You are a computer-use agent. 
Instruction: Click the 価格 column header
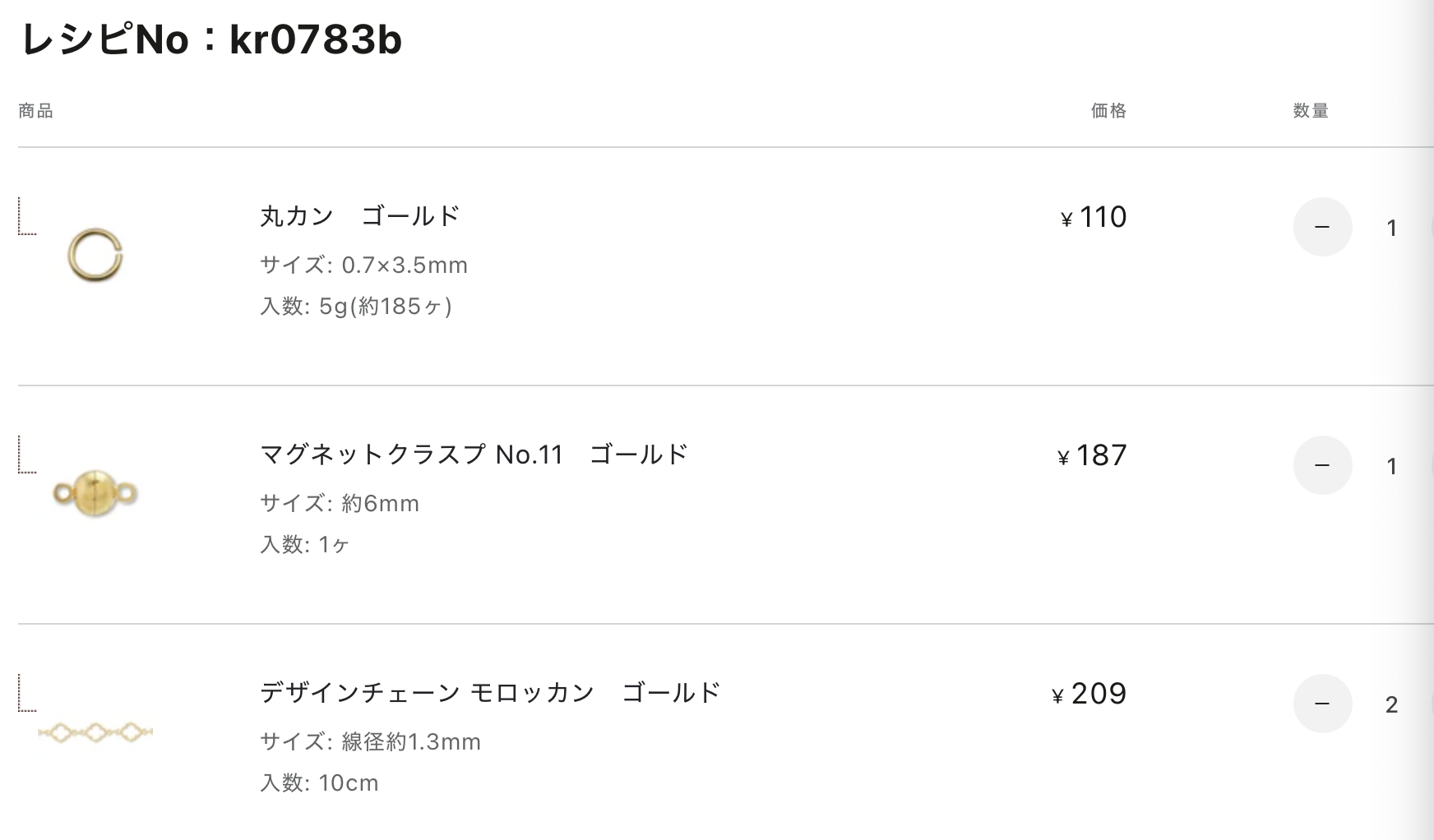coord(1108,111)
